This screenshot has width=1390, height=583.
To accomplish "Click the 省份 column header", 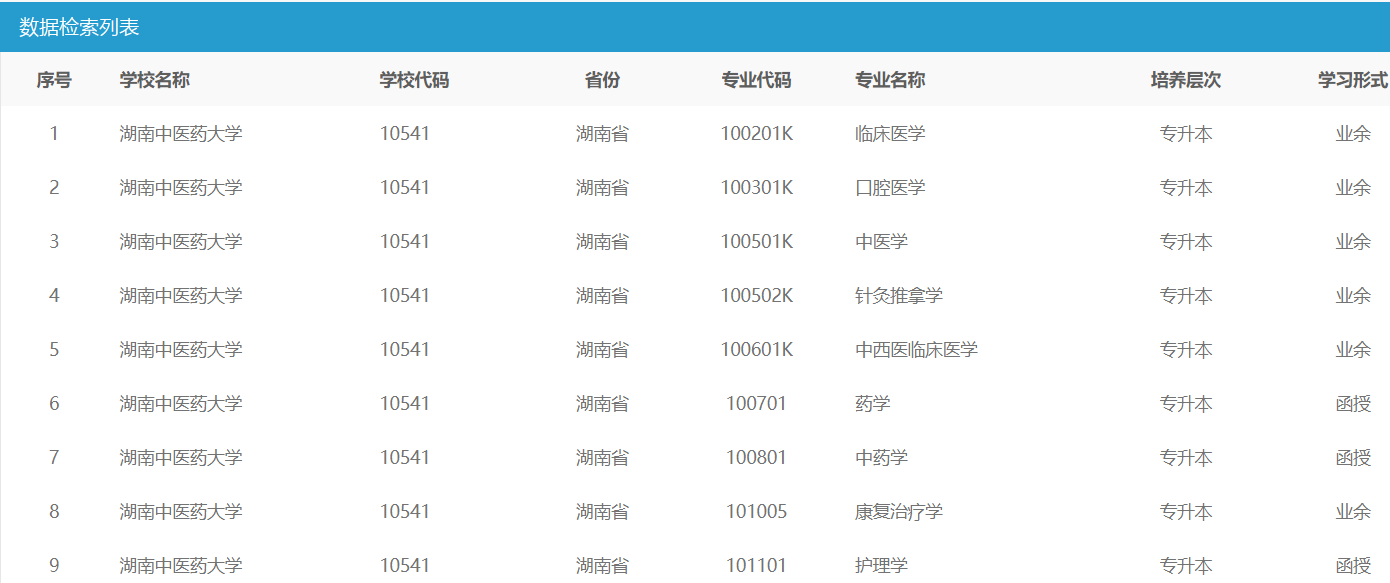I will click(602, 80).
